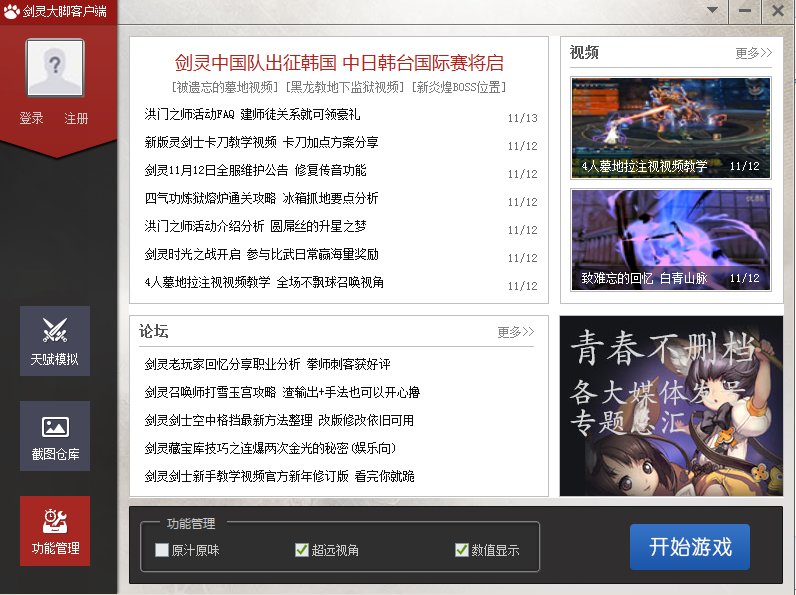Click 注册 to register an account
796x595 pixels.
tap(76, 118)
